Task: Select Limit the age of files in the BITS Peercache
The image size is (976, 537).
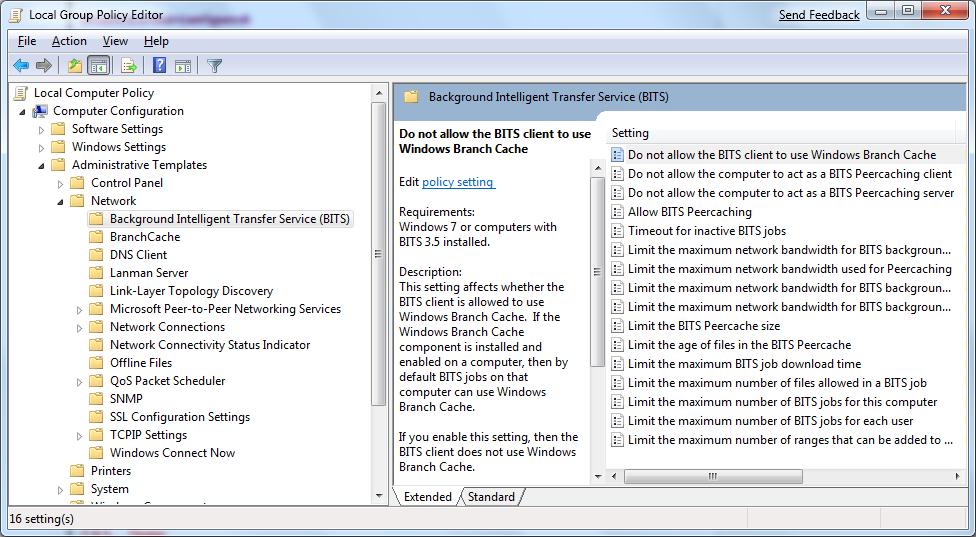Action: pos(739,345)
